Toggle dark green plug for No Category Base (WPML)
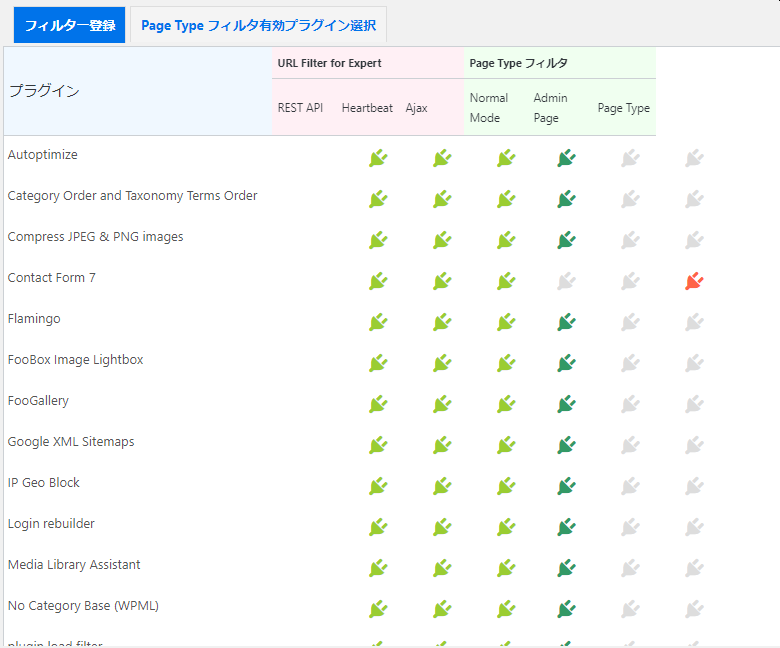Image resolution: width=780 pixels, height=648 pixels. coord(567,609)
